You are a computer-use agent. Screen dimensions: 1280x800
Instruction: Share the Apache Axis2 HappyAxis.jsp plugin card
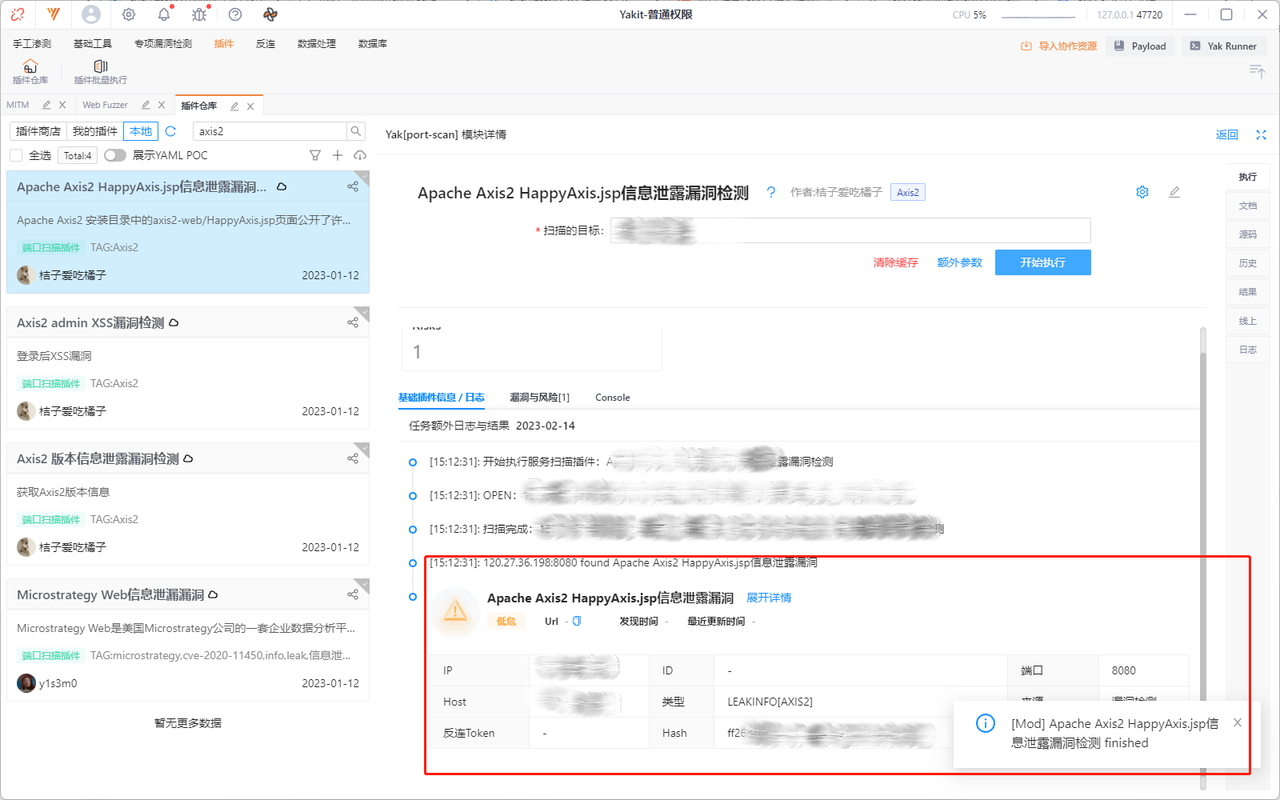coord(353,186)
